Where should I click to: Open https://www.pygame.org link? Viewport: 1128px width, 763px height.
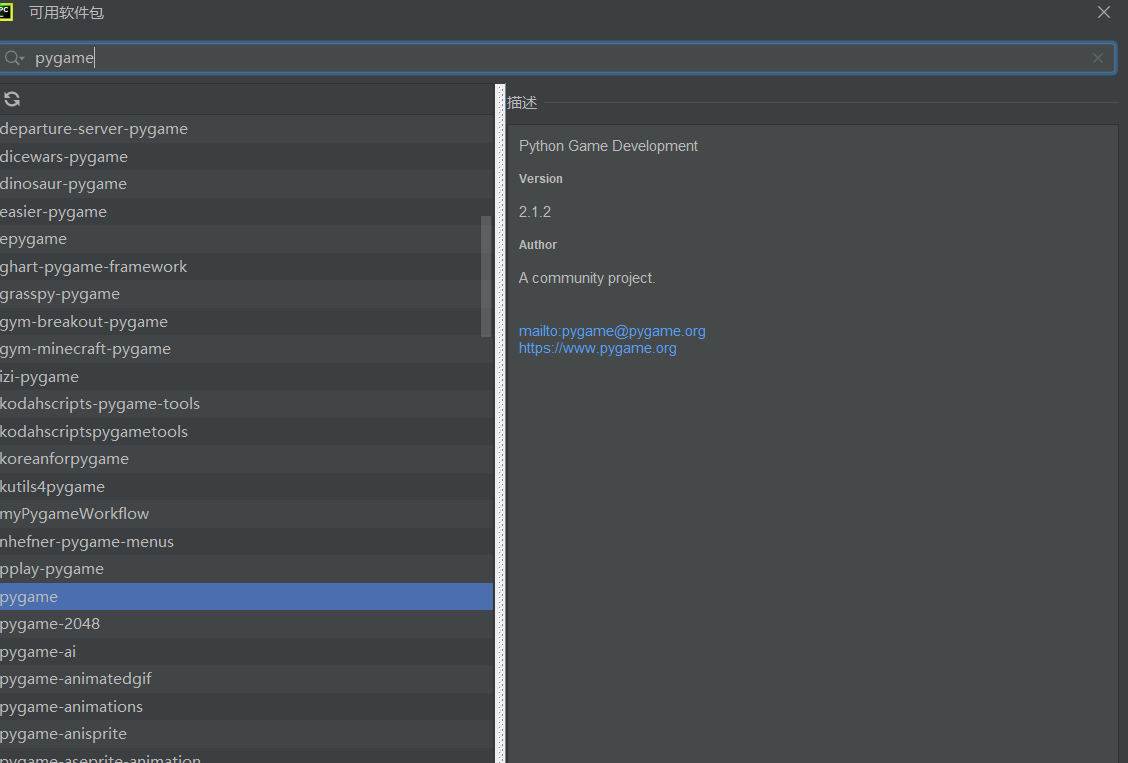[597, 348]
